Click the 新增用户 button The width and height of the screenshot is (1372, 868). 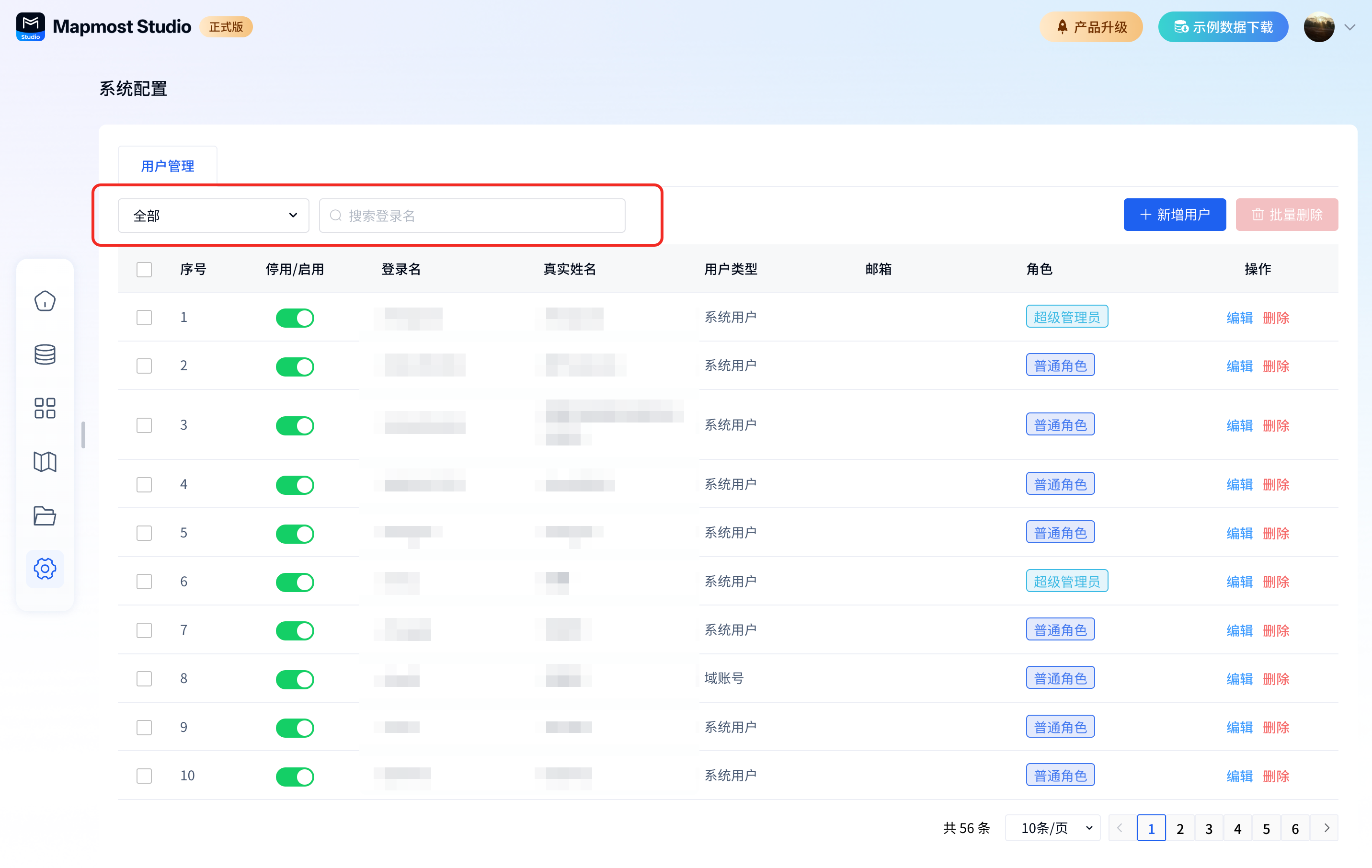point(1174,215)
